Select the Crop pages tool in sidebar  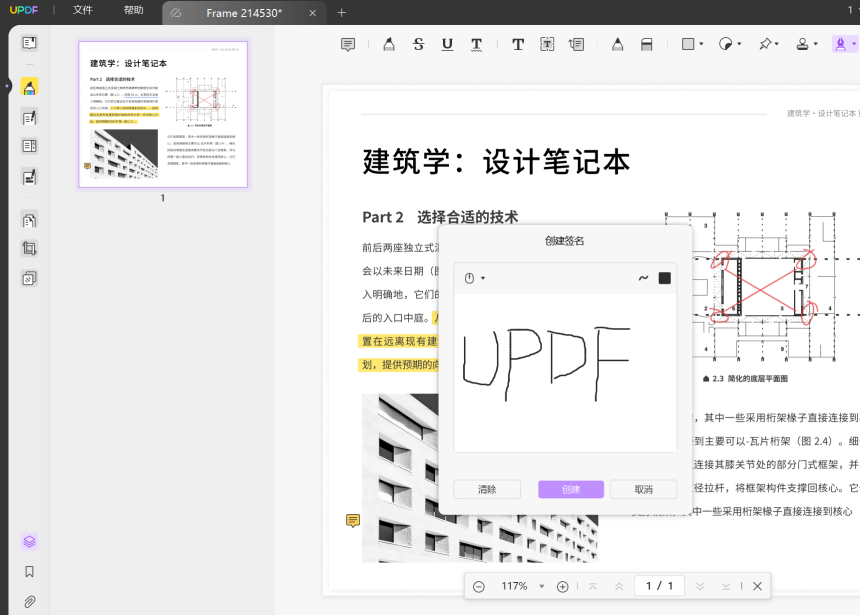pos(29,249)
